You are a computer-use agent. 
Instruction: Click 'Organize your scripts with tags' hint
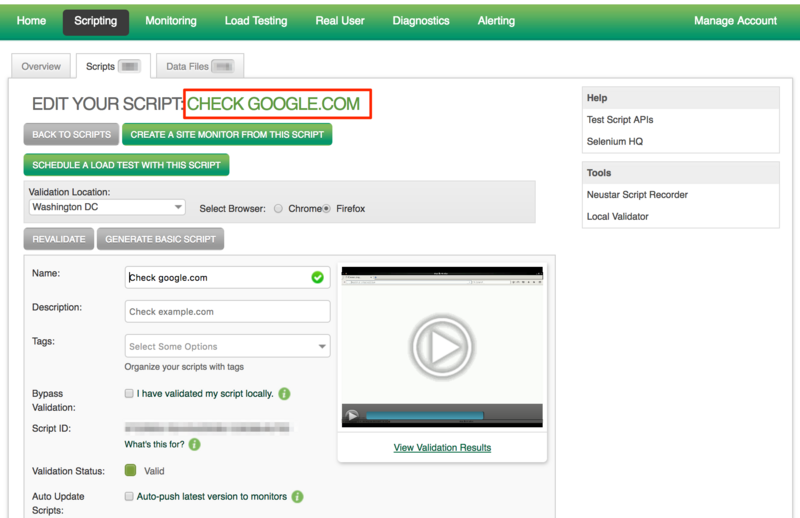pyautogui.click(x=184, y=366)
